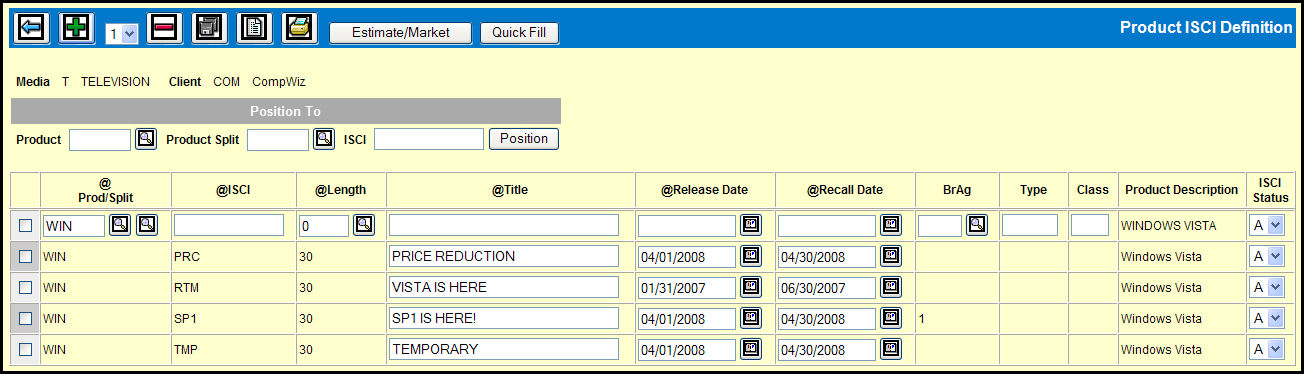1304x374 pixels.
Task: Open Product Split lookup in Position To
Action: click(x=324, y=139)
